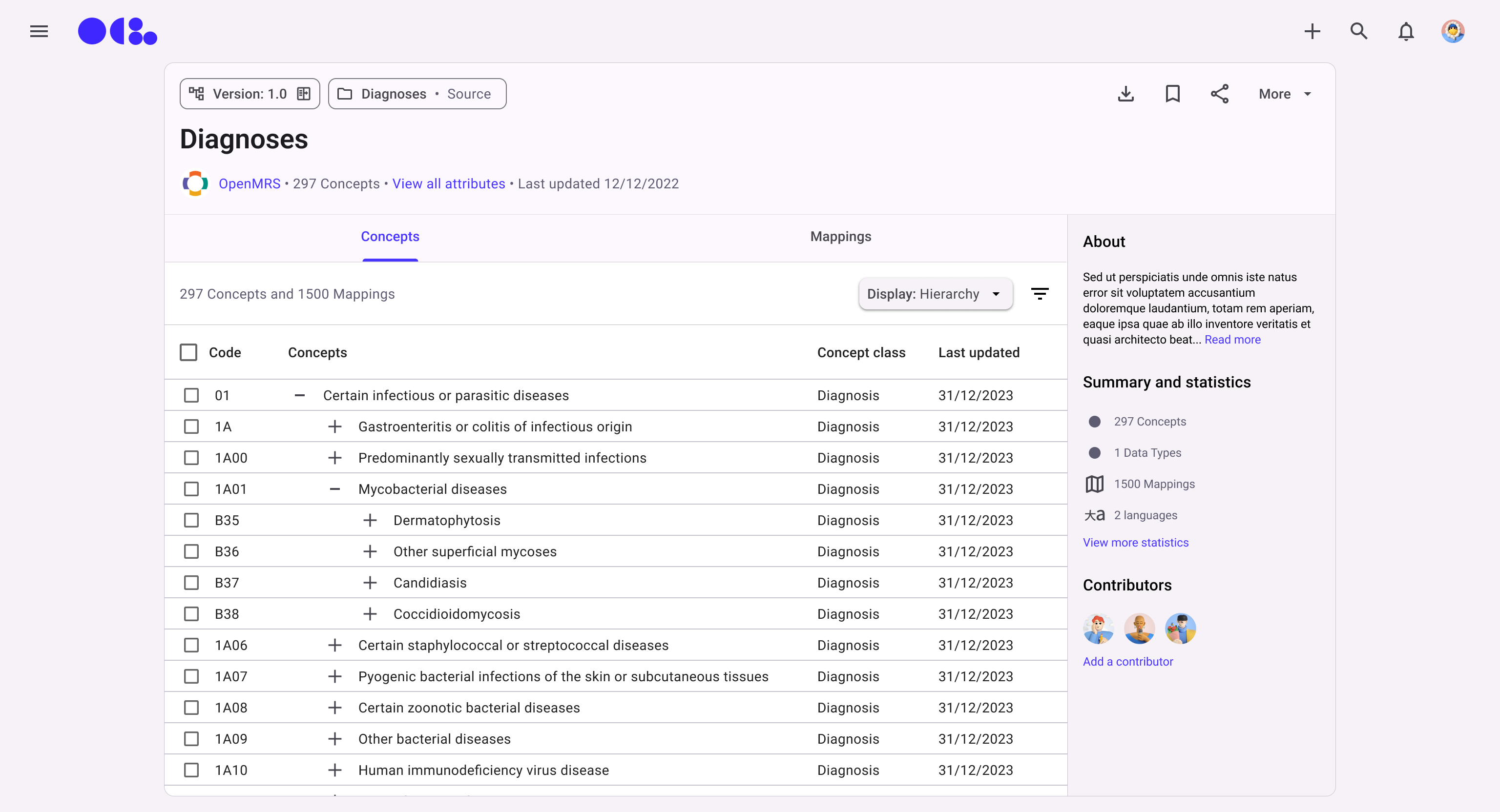This screenshot has height=812, width=1500.
Task: Open the Display: Hierarchy dropdown
Action: point(935,294)
